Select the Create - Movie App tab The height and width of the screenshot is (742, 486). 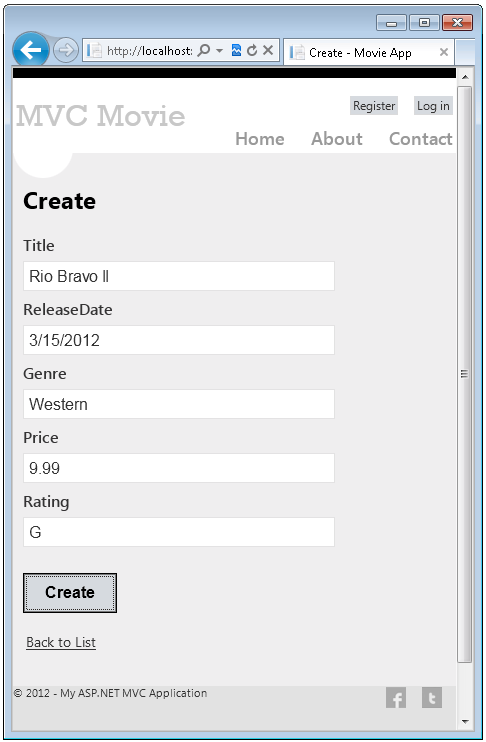point(369,53)
